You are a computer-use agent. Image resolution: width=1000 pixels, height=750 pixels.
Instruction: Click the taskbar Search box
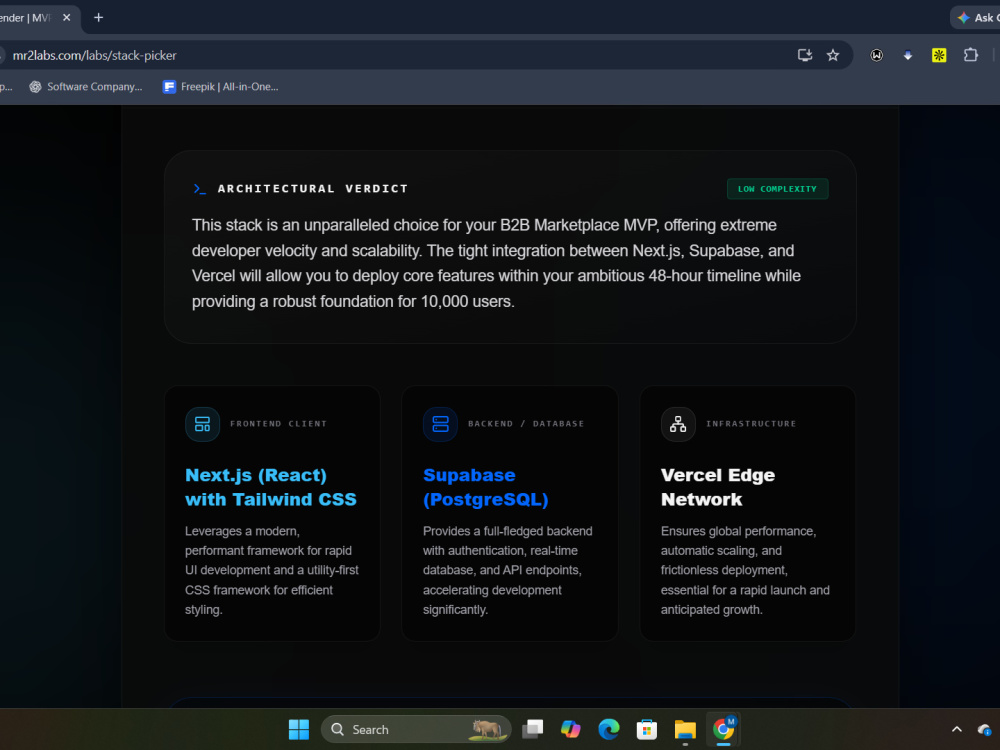click(x=416, y=729)
